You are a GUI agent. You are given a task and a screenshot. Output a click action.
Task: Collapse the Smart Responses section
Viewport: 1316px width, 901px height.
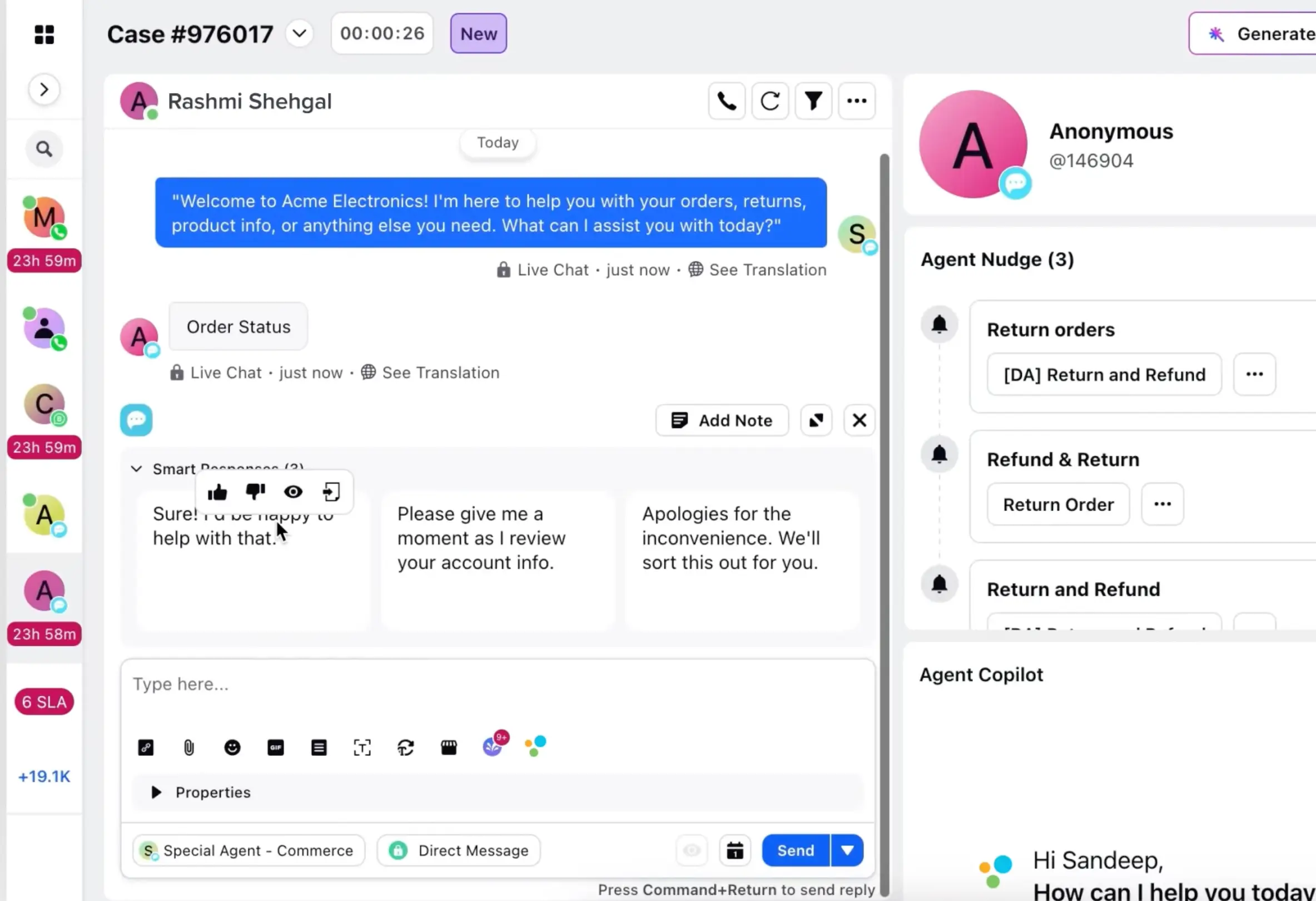pyautogui.click(x=136, y=469)
